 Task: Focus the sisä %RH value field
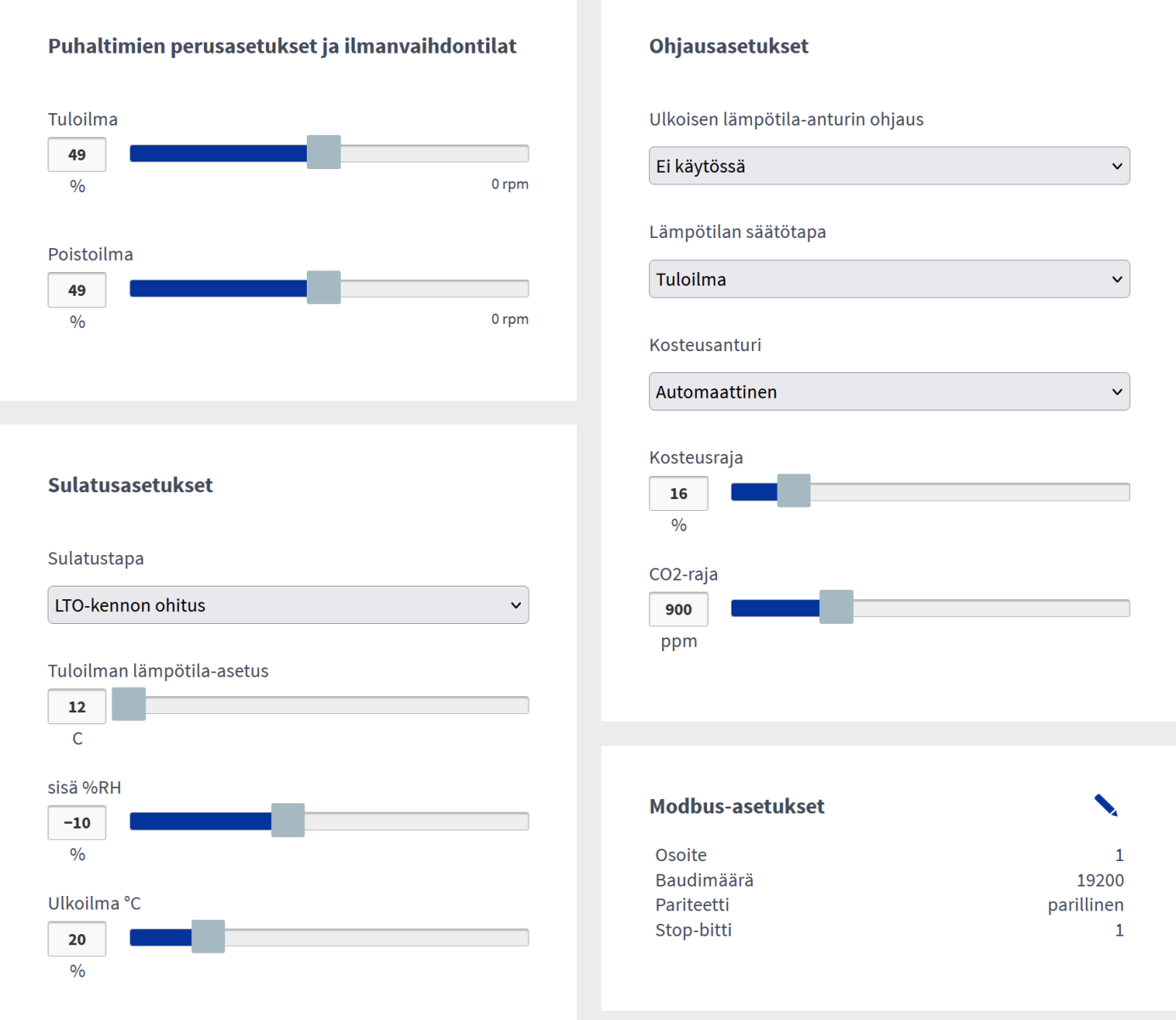tap(77, 823)
